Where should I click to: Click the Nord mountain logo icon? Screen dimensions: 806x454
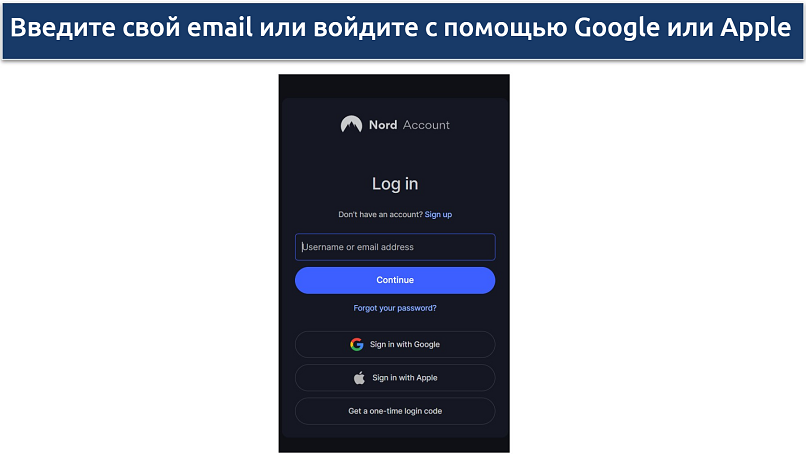[x=351, y=124]
